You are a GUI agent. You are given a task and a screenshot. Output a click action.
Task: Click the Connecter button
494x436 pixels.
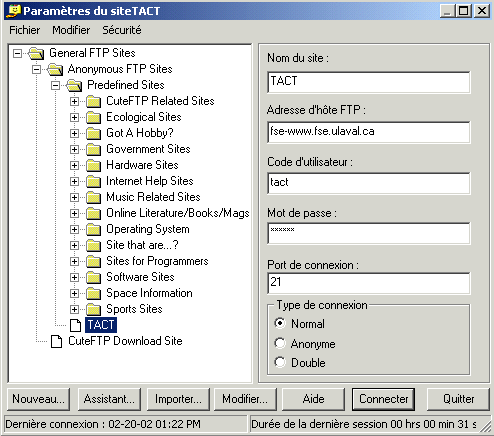pyautogui.click(x=383, y=399)
